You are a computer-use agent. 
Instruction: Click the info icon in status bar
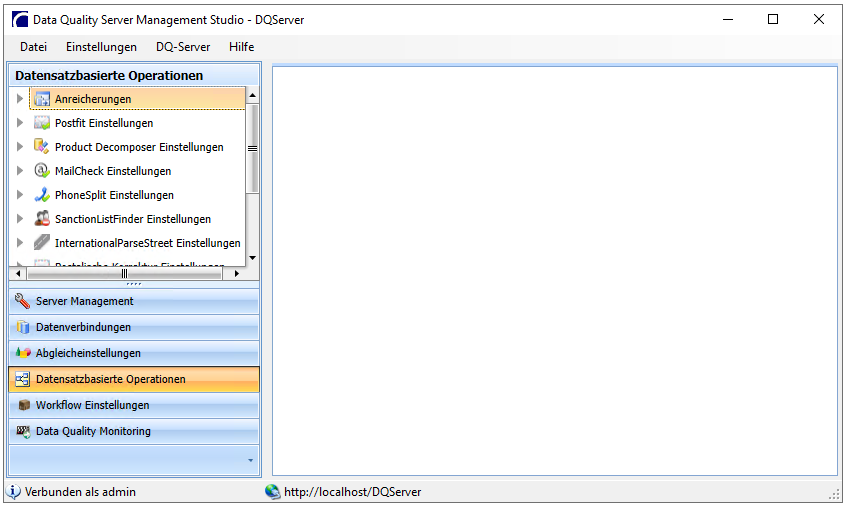pos(13,492)
